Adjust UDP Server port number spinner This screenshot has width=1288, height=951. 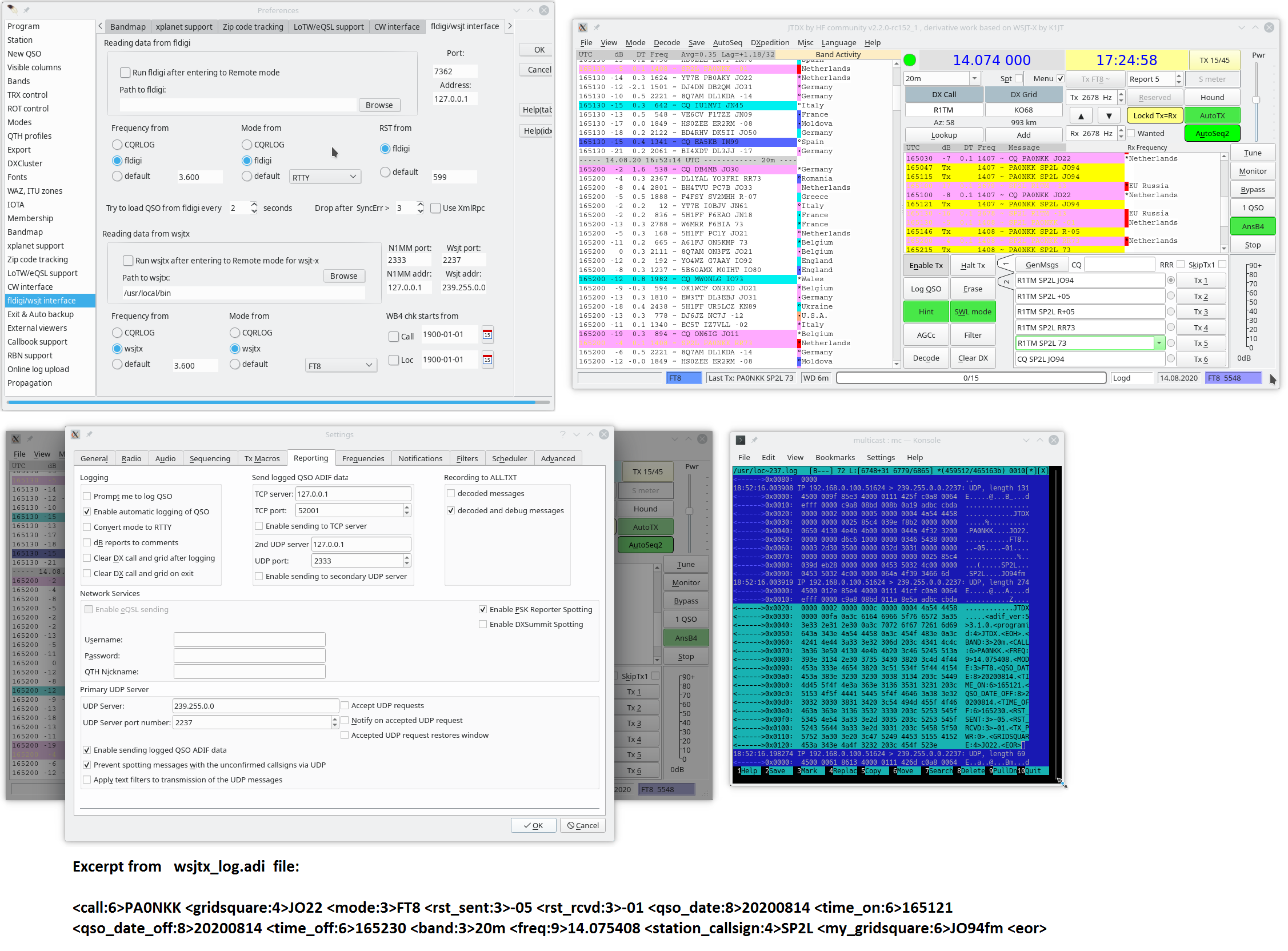click(x=334, y=723)
